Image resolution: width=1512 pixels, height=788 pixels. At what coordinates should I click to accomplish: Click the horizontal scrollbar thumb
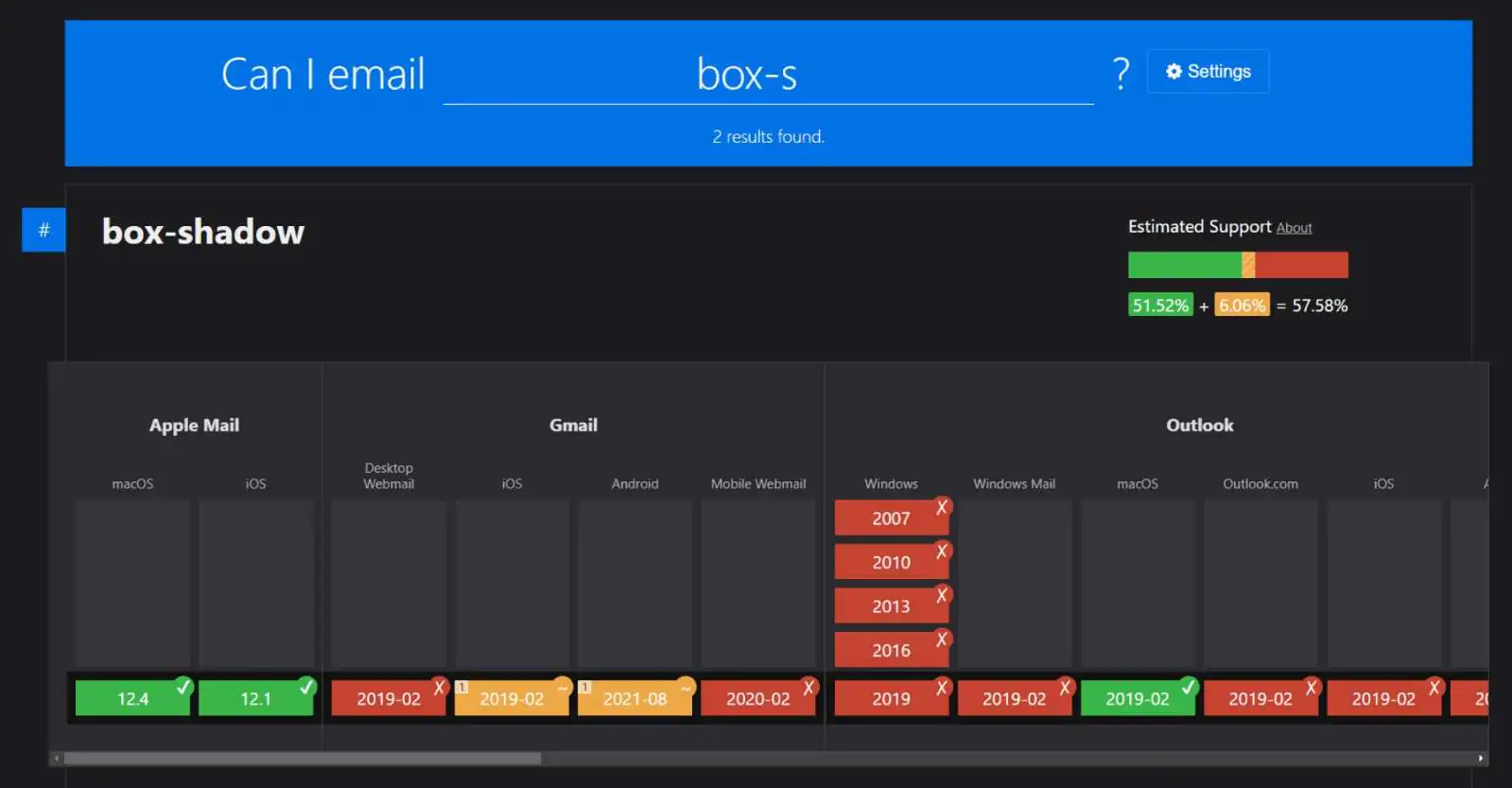click(x=303, y=759)
